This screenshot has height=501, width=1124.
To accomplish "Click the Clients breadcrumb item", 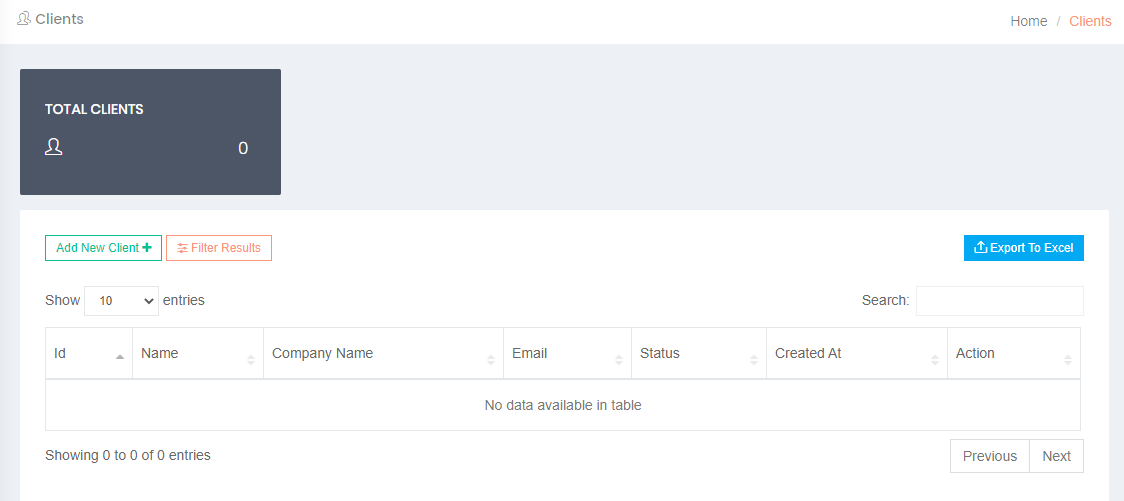I will point(1090,22).
